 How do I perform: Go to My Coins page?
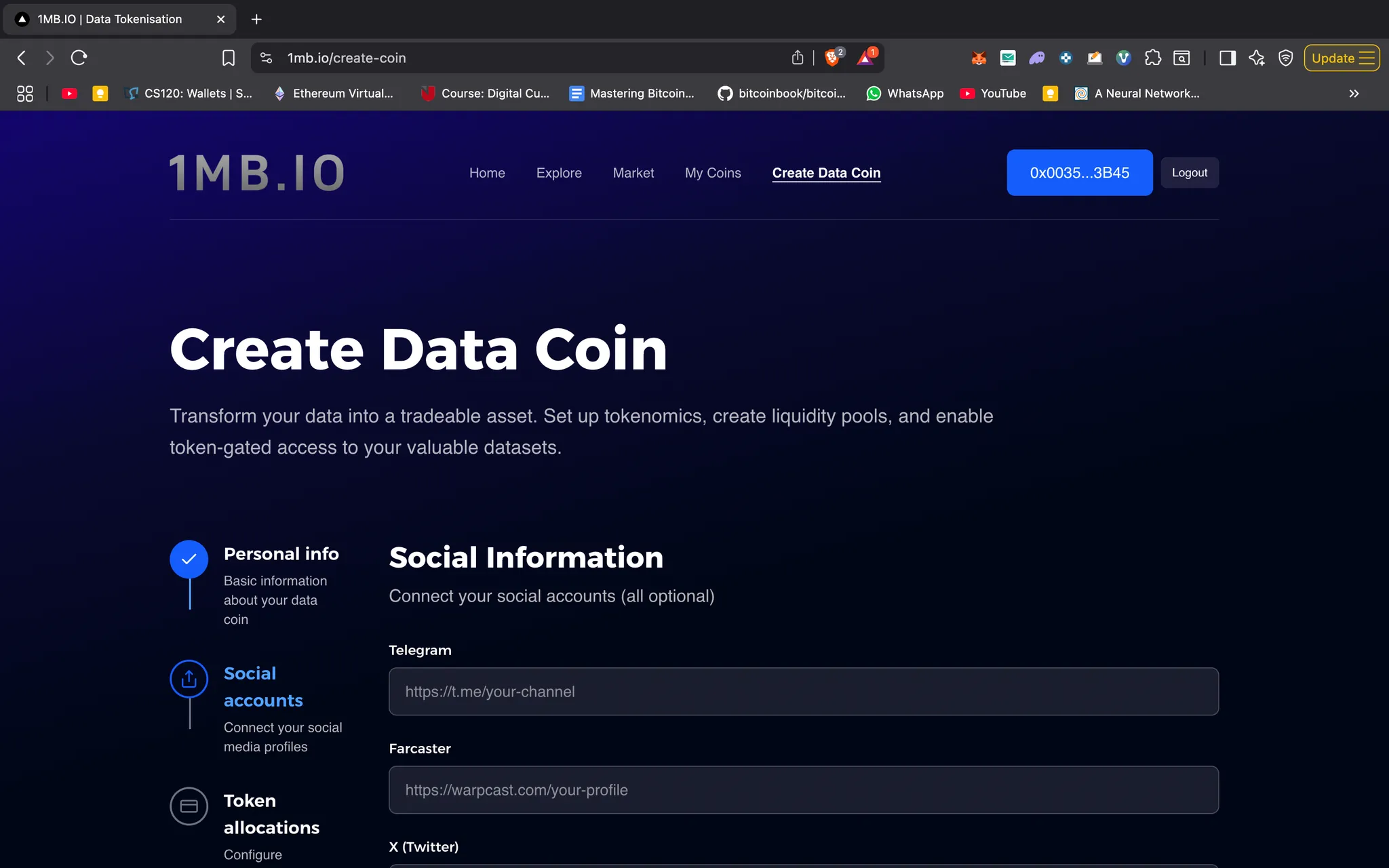click(x=712, y=173)
